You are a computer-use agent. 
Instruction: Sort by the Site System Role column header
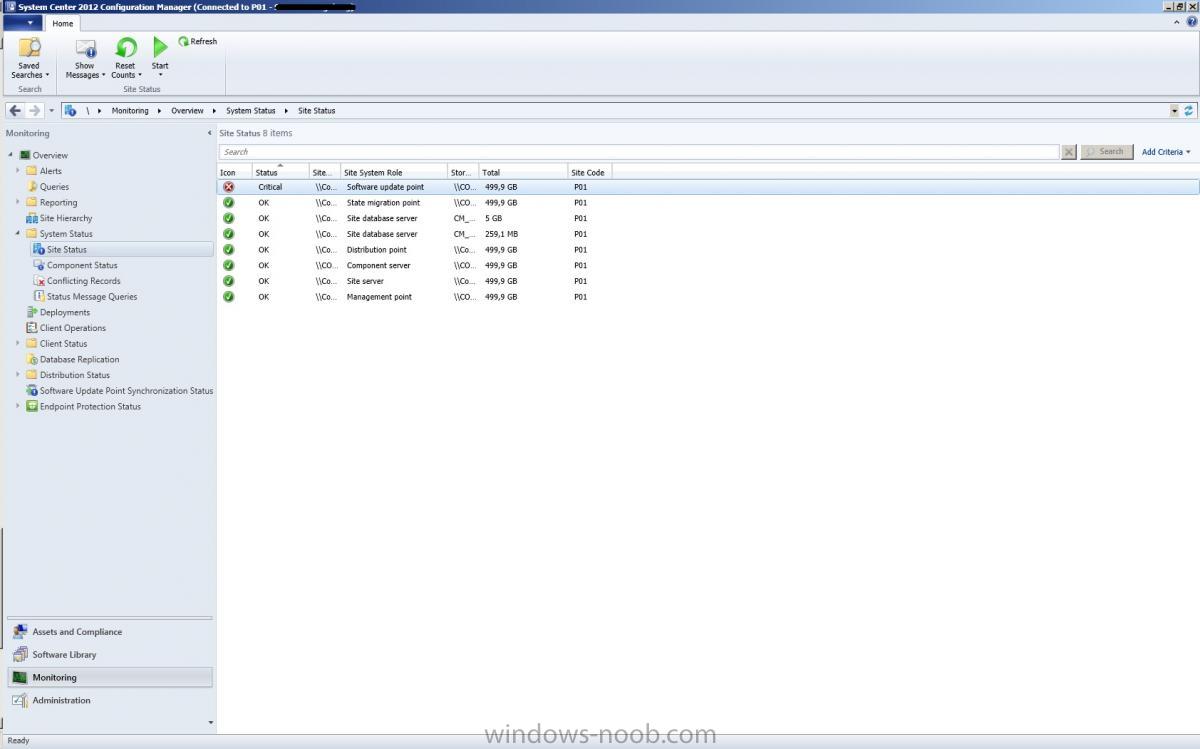(394, 172)
